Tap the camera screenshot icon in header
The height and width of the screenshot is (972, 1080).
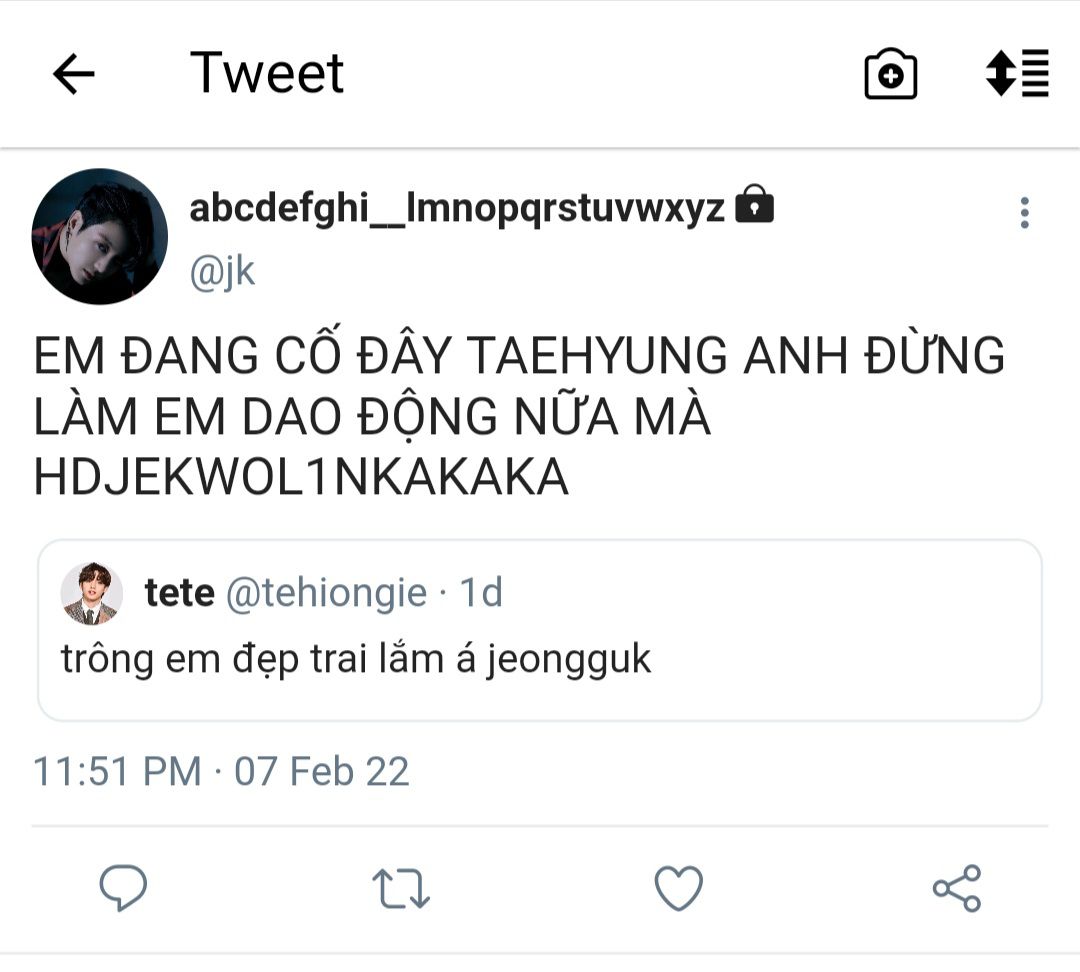[890, 74]
